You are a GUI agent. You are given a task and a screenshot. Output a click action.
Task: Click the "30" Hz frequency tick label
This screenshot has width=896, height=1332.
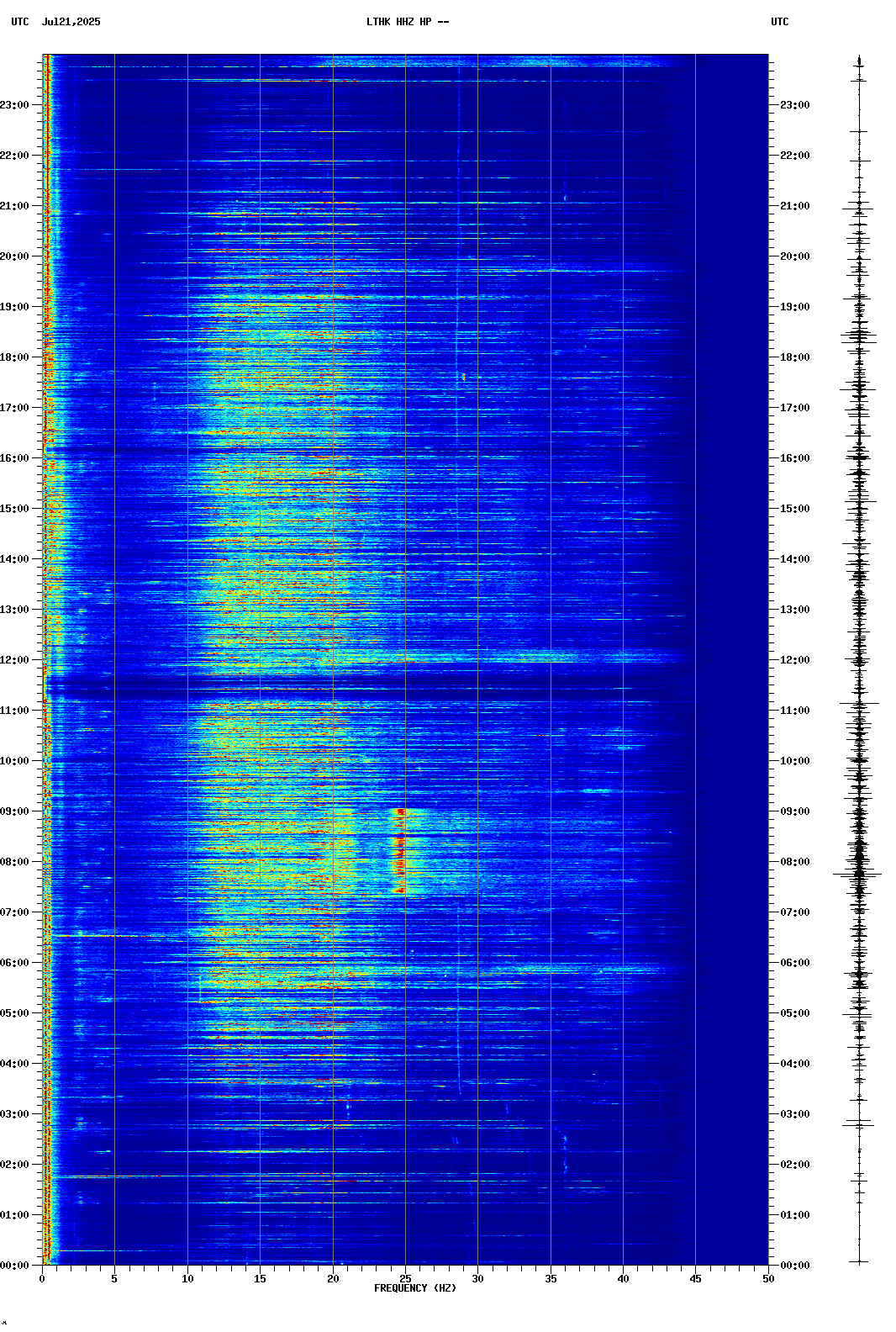tap(477, 1279)
